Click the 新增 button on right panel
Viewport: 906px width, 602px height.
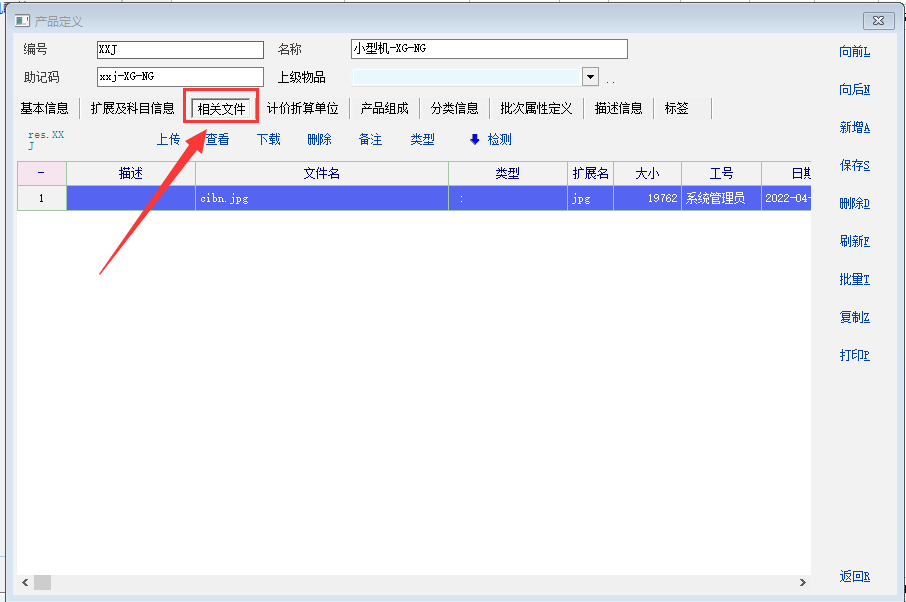click(x=854, y=128)
